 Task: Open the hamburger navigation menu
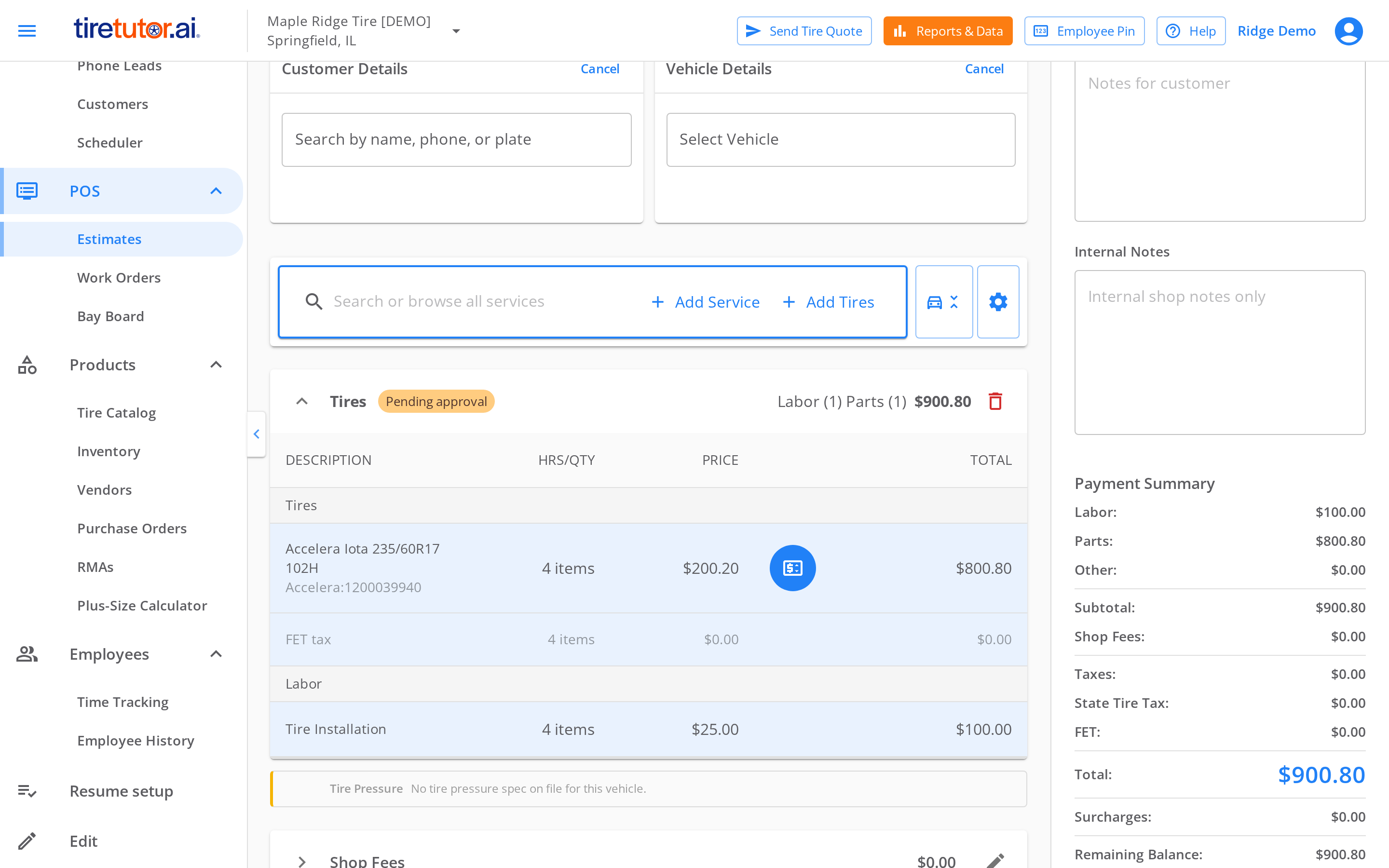click(x=27, y=31)
